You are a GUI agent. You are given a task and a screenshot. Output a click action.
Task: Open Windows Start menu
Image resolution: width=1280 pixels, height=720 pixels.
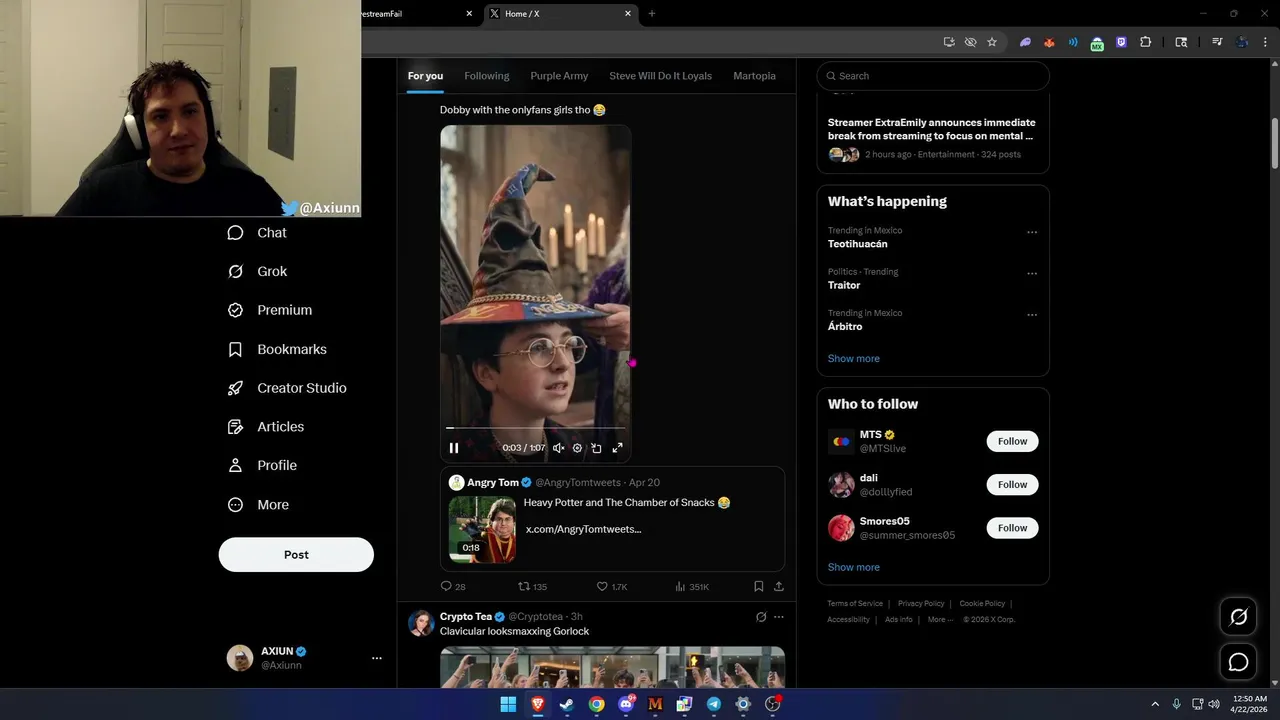point(508,704)
